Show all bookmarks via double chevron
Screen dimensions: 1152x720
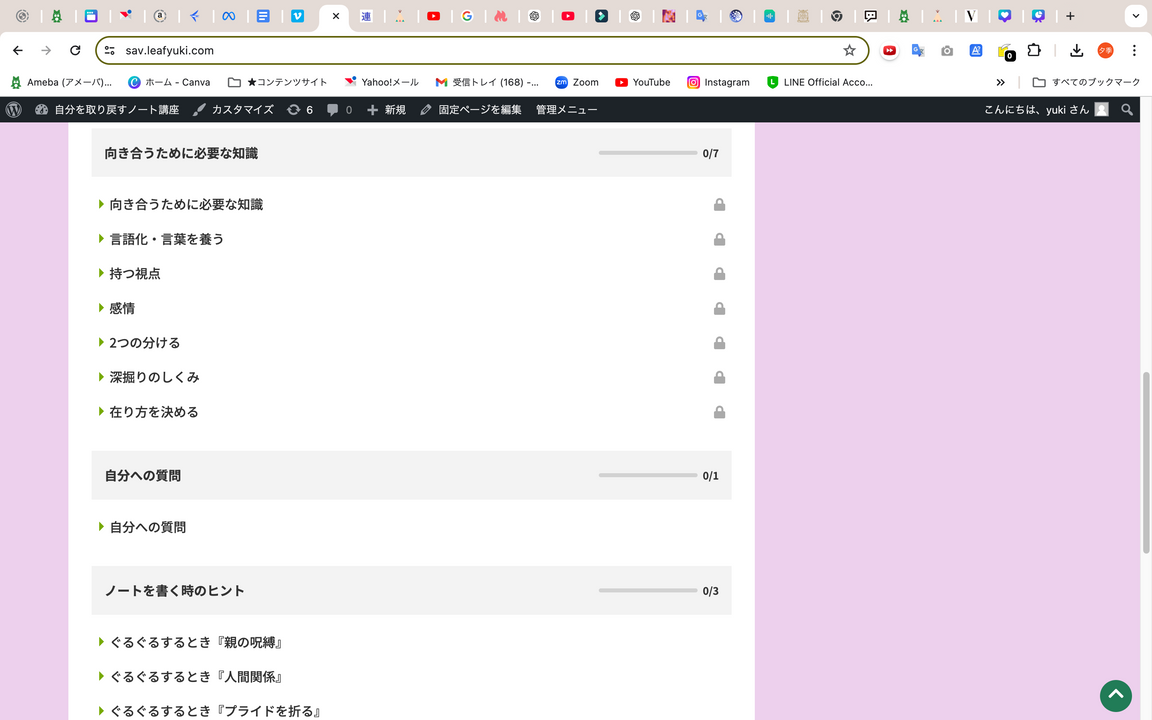click(x=1000, y=82)
